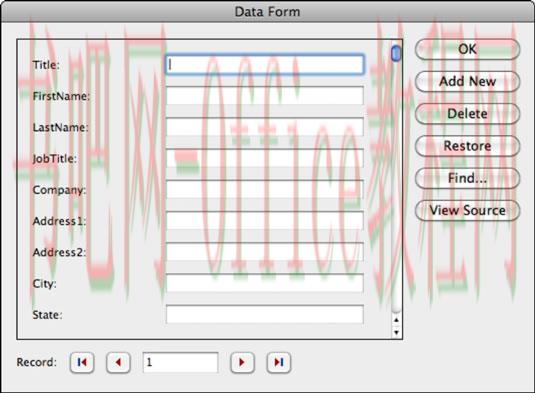Click the JobTitle: label
Image resolution: width=535 pixels, height=393 pixels.
click(55, 159)
